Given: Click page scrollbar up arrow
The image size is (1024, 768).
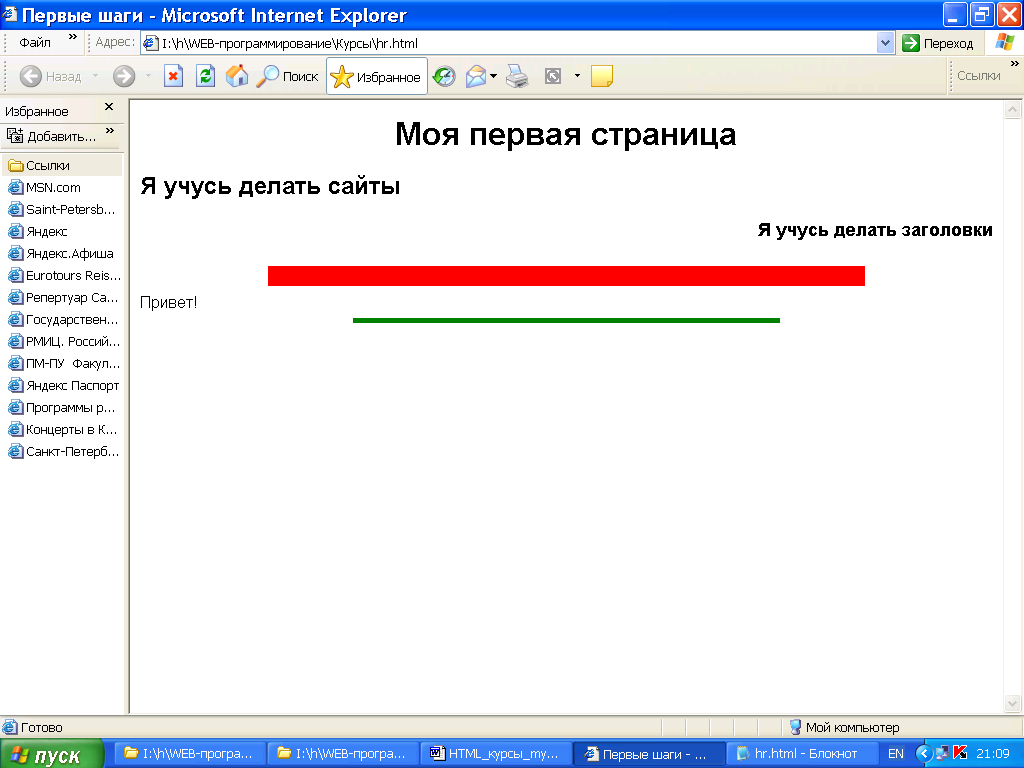Looking at the screenshot, I should [x=1012, y=110].
